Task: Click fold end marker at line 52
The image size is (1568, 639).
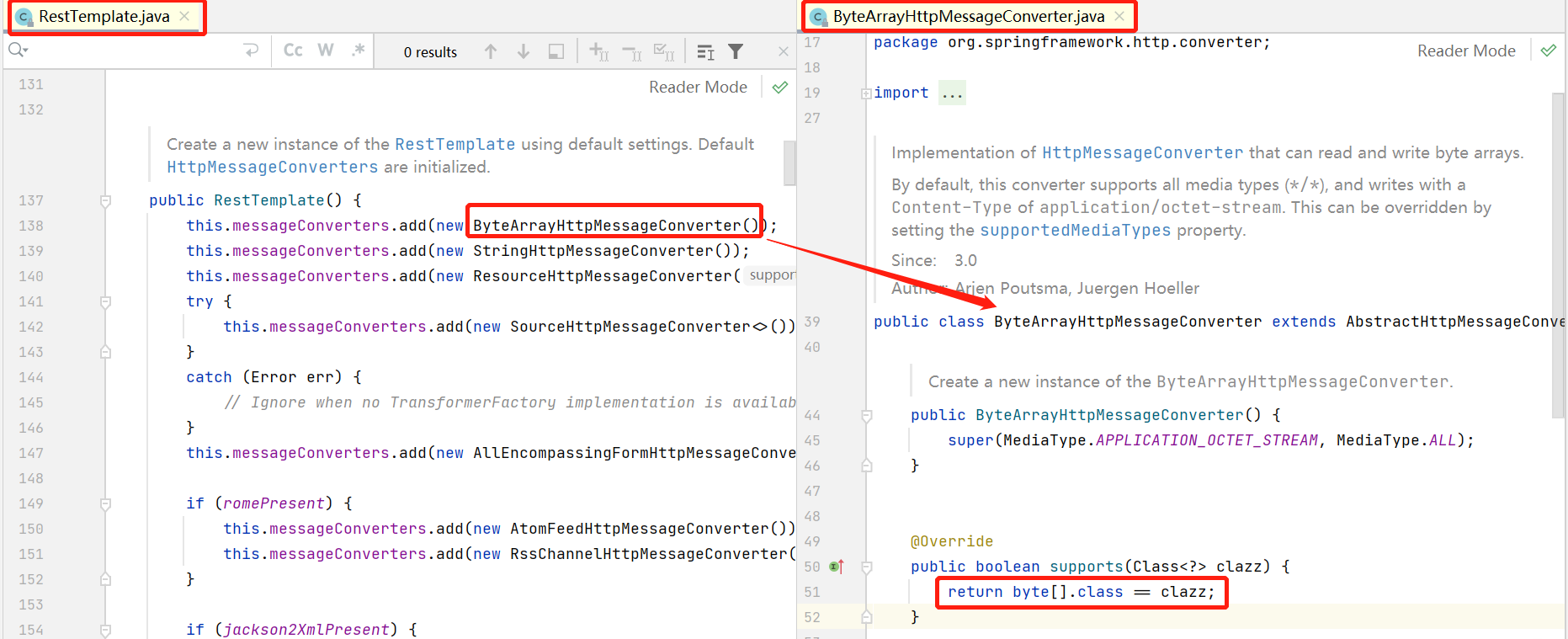Action: pos(866,617)
